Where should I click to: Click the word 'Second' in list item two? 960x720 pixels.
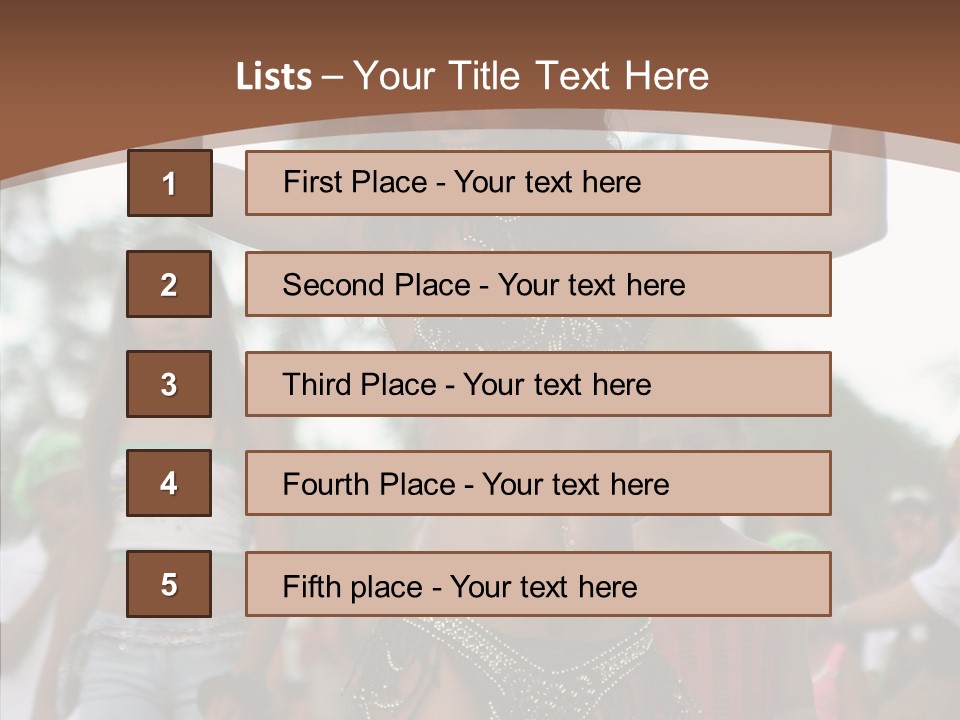[334, 285]
